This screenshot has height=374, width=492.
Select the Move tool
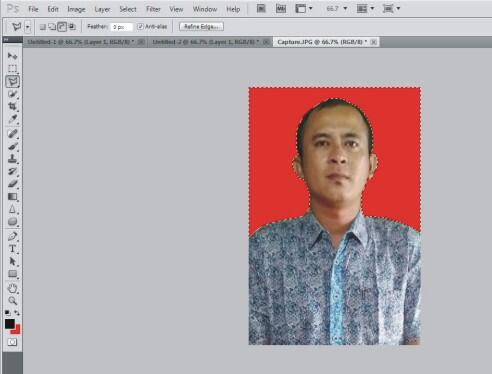coord(13,56)
